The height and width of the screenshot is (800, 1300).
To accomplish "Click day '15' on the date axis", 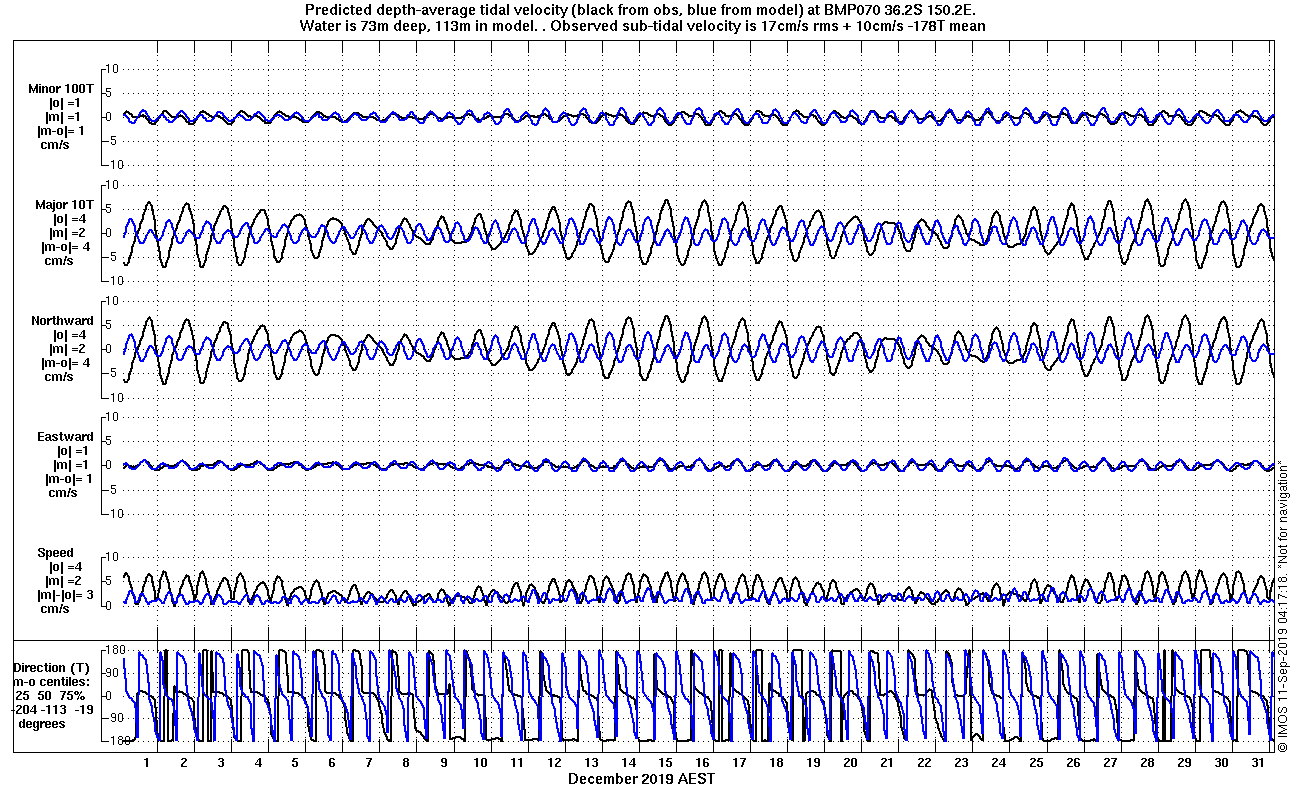I will (x=665, y=762).
